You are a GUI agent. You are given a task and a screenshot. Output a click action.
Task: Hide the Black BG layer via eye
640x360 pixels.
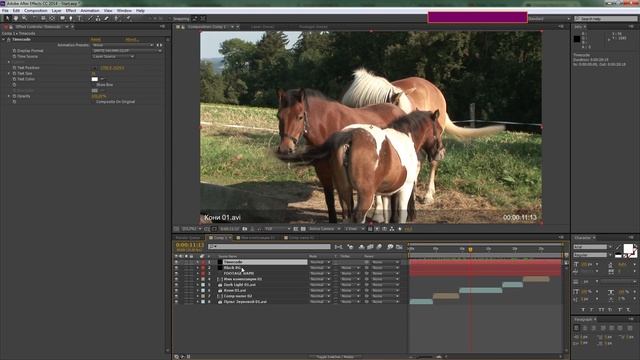tap(176, 268)
